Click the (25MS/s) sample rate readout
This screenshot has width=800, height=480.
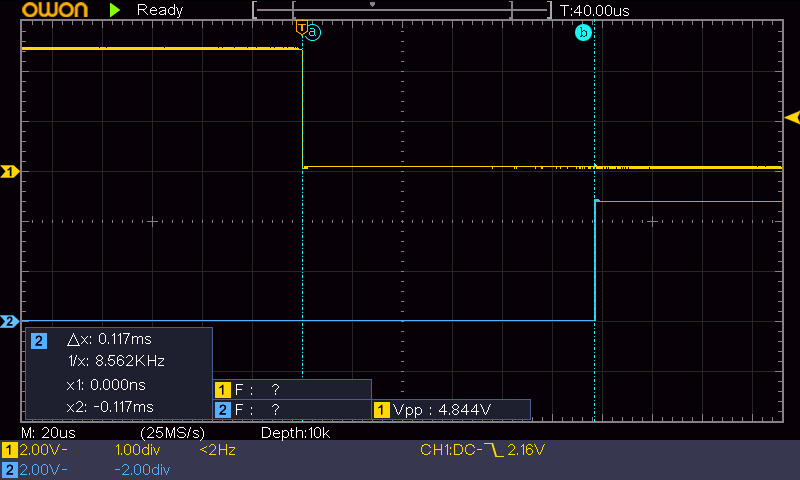pos(172,433)
